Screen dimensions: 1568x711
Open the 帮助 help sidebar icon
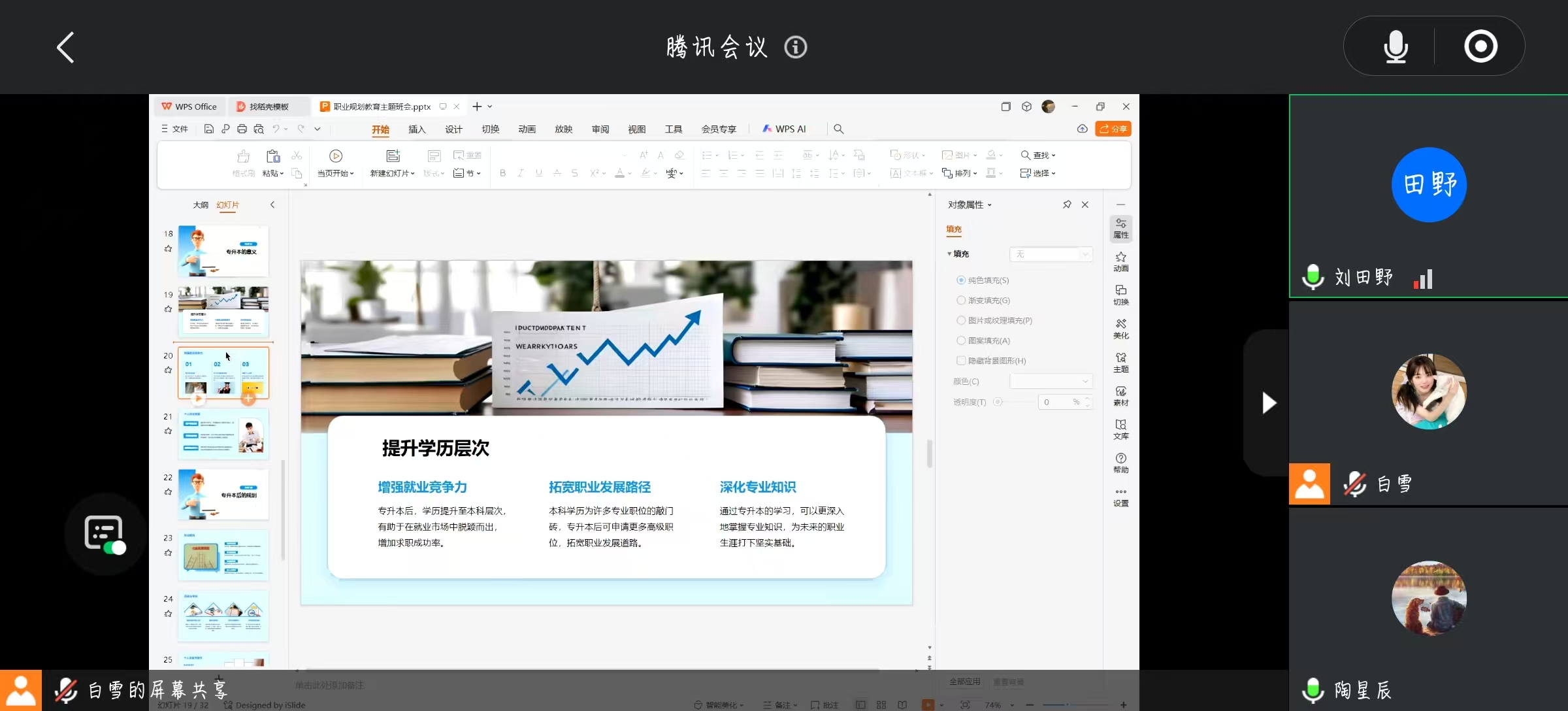(1121, 463)
